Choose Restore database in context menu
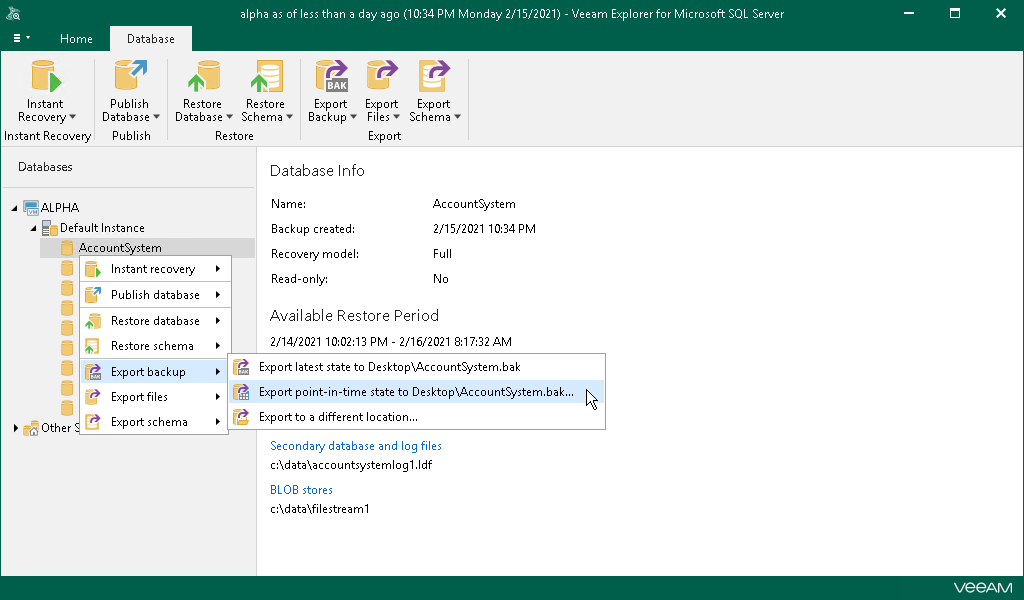This screenshot has width=1024, height=600. pyautogui.click(x=154, y=321)
